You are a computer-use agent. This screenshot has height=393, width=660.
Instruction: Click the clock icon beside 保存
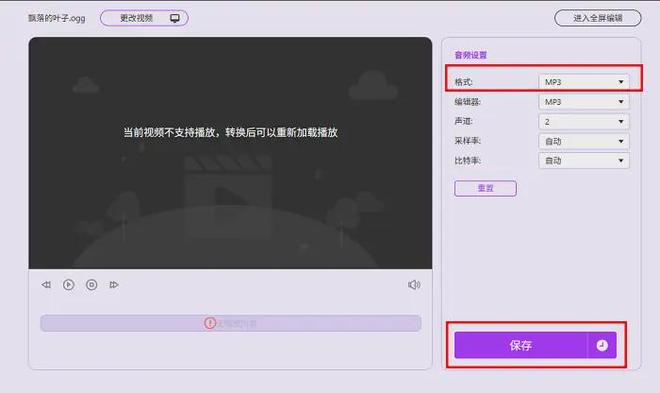(602, 345)
